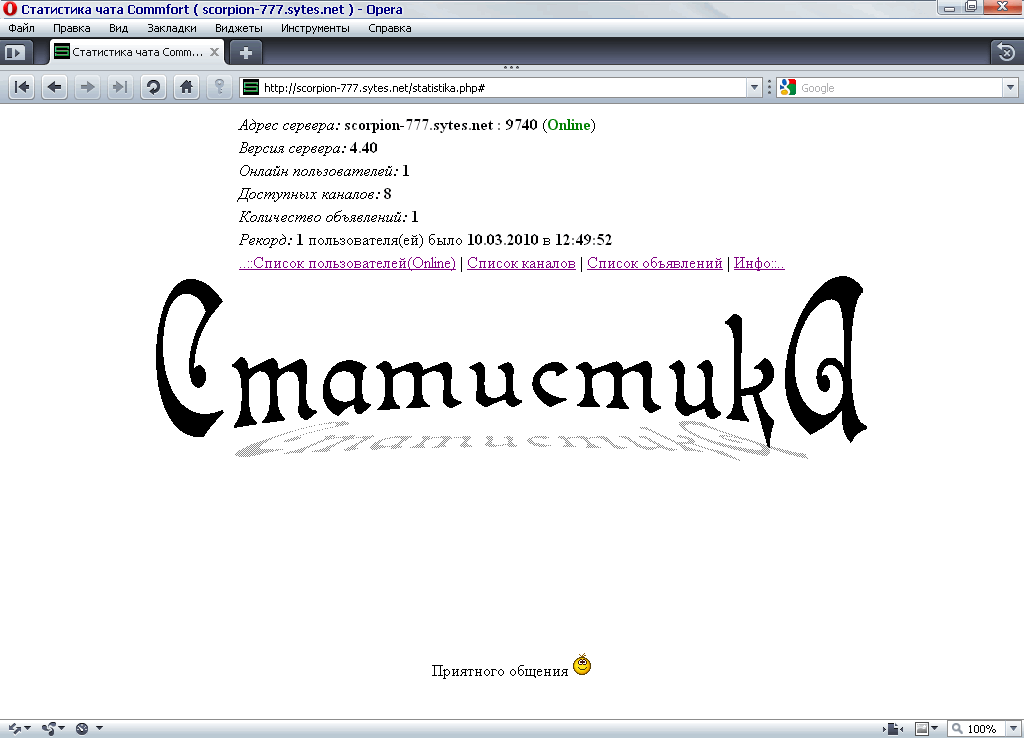1024x738 pixels.
Task: Click the Opera Turbo icon in status bar
Action: point(82,729)
